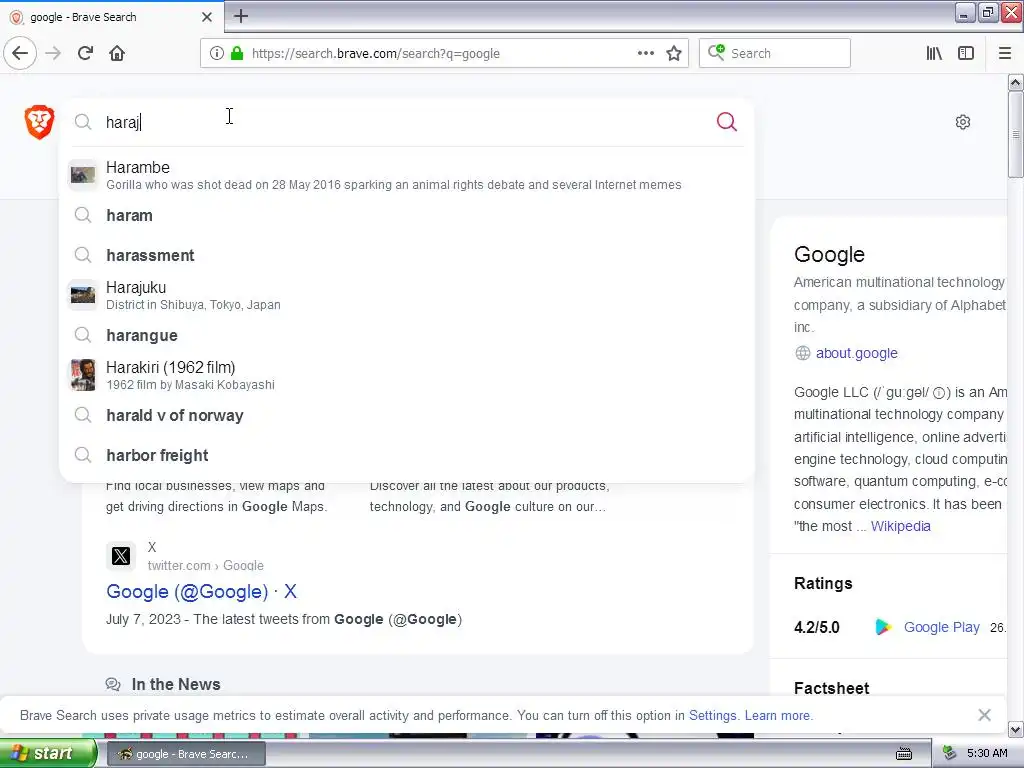
Task: Open Settings link in metrics notice
Action: click(x=712, y=715)
